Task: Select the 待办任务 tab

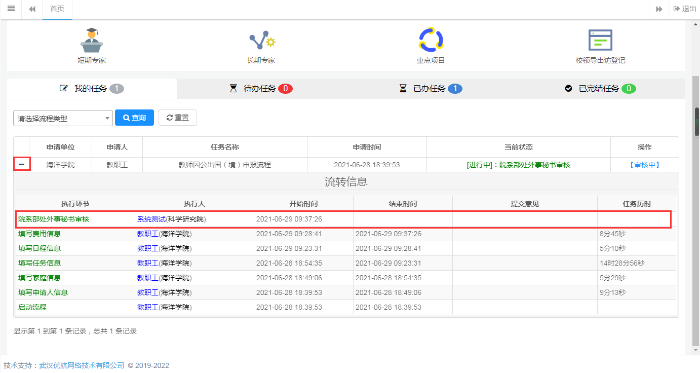Action: point(261,89)
